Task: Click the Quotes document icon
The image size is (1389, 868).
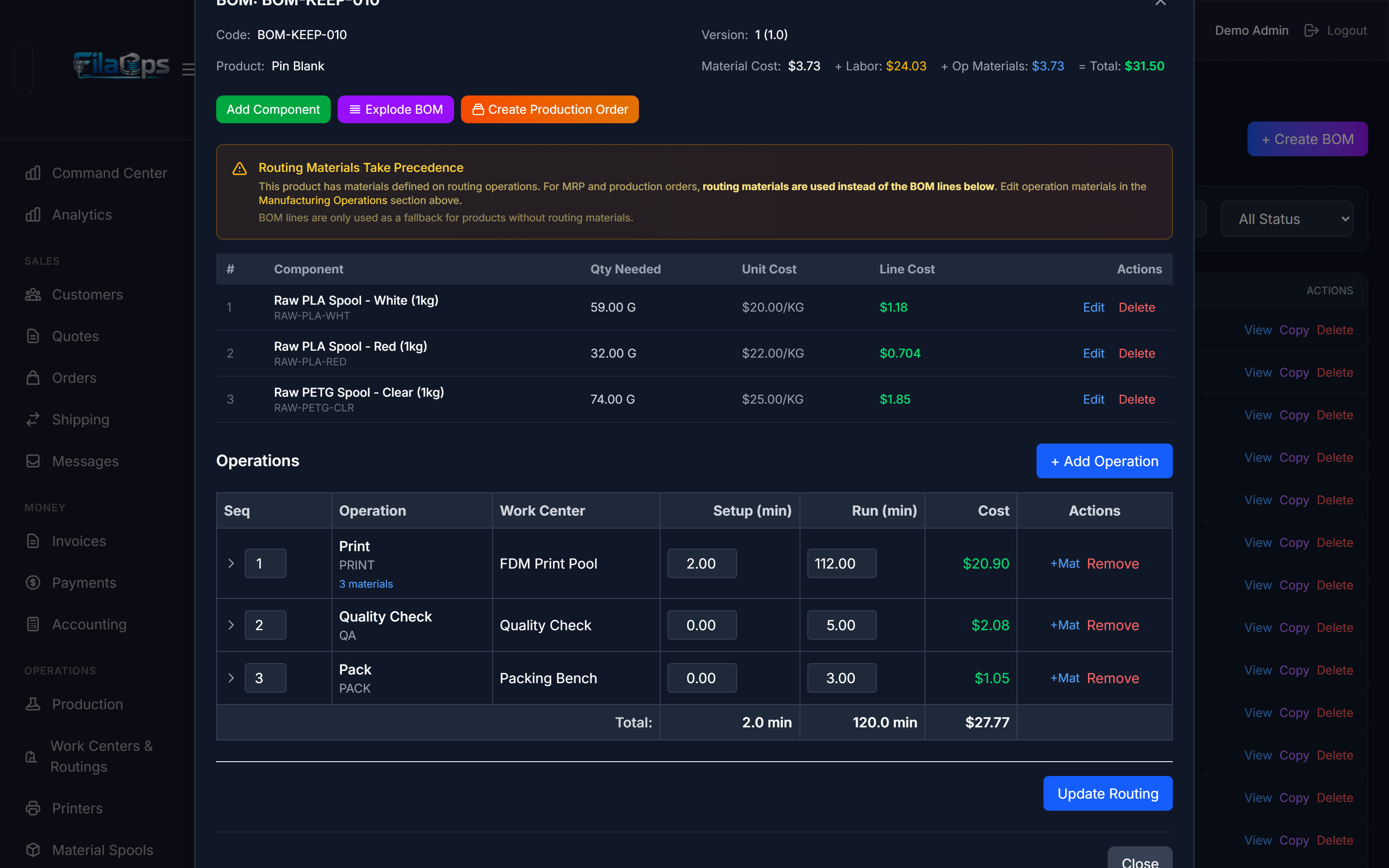Action: point(33,336)
